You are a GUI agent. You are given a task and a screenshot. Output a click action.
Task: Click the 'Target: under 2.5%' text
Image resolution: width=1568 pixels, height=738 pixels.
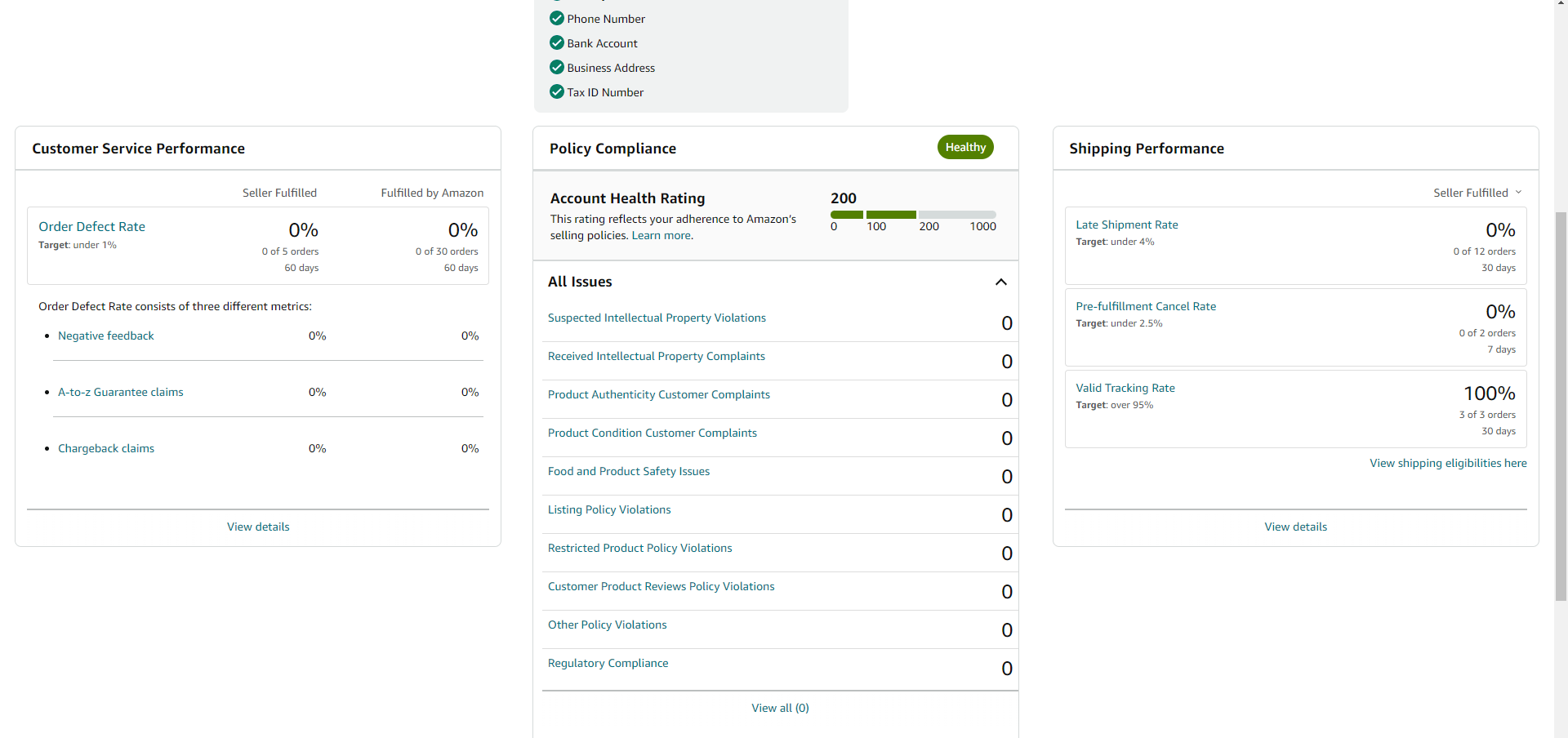pyautogui.click(x=1119, y=323)
